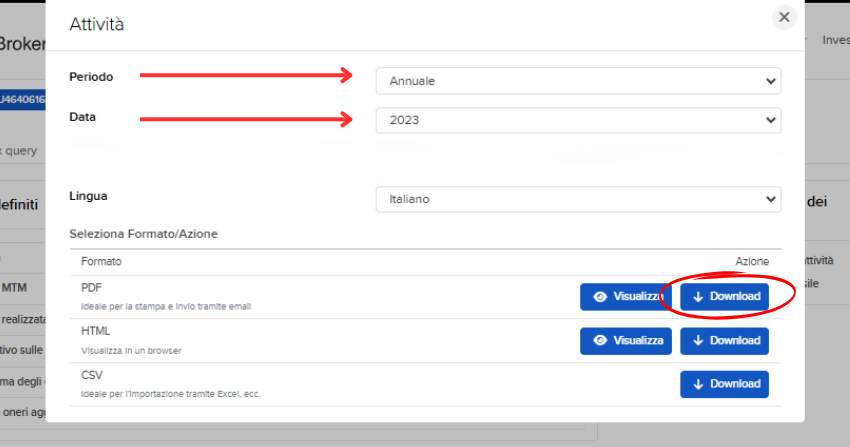Click the eye icon in PDF Visualizza

point(600,297)
